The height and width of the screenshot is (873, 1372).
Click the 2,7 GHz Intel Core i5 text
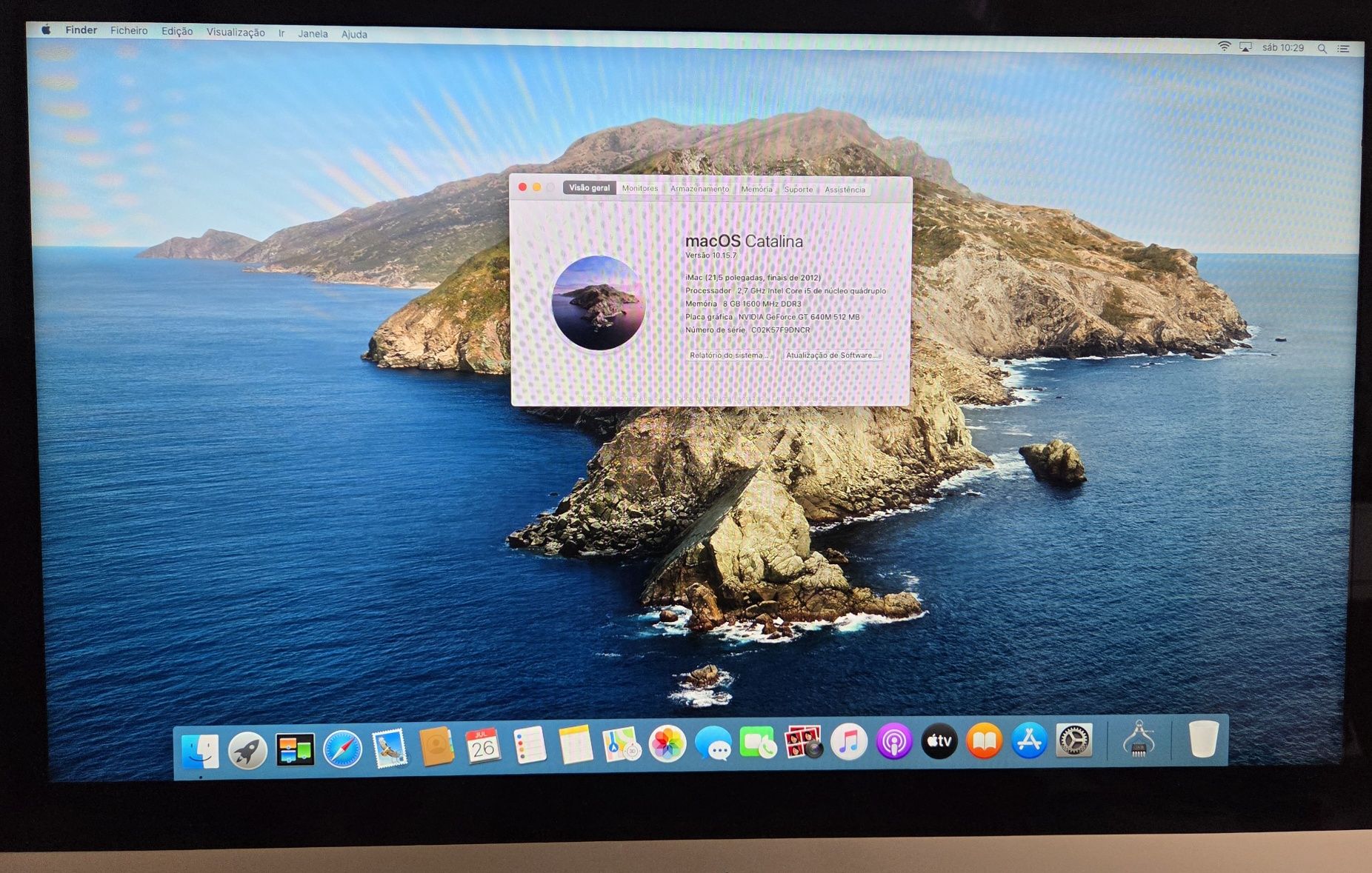tap(811, 291)
